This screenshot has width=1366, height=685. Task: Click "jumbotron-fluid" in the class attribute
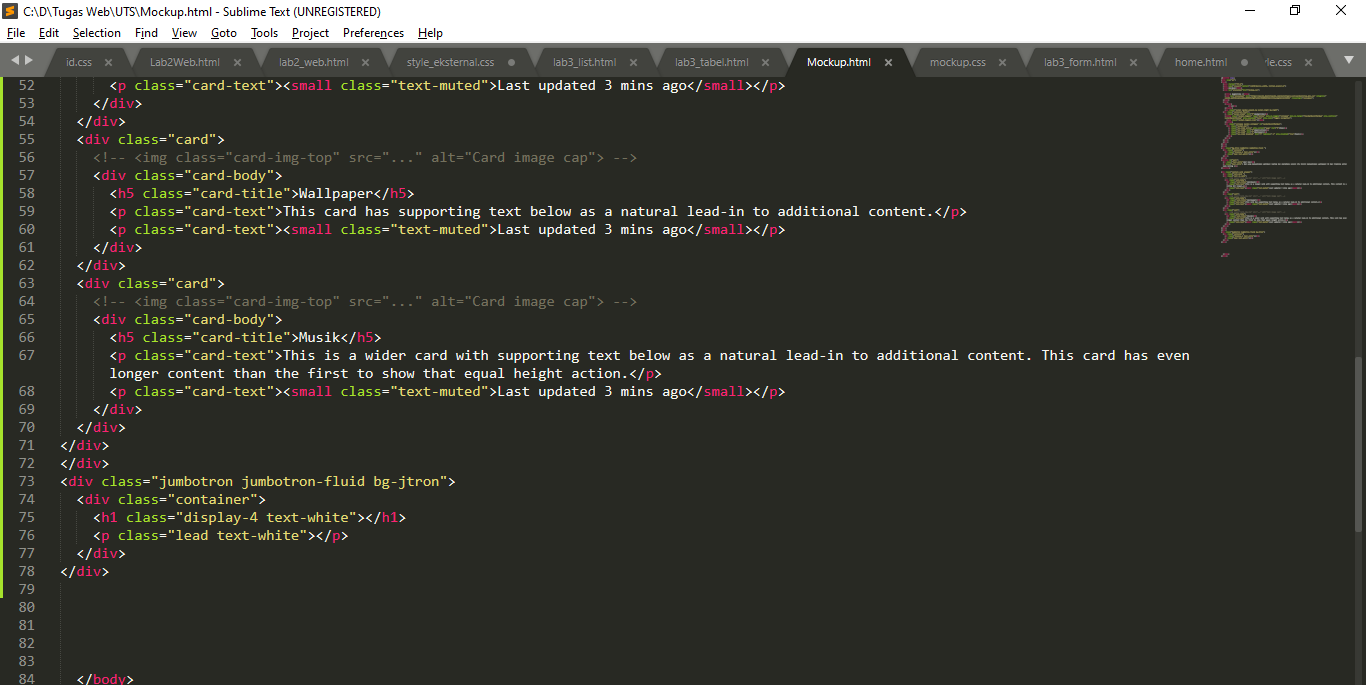click(303, 481)
